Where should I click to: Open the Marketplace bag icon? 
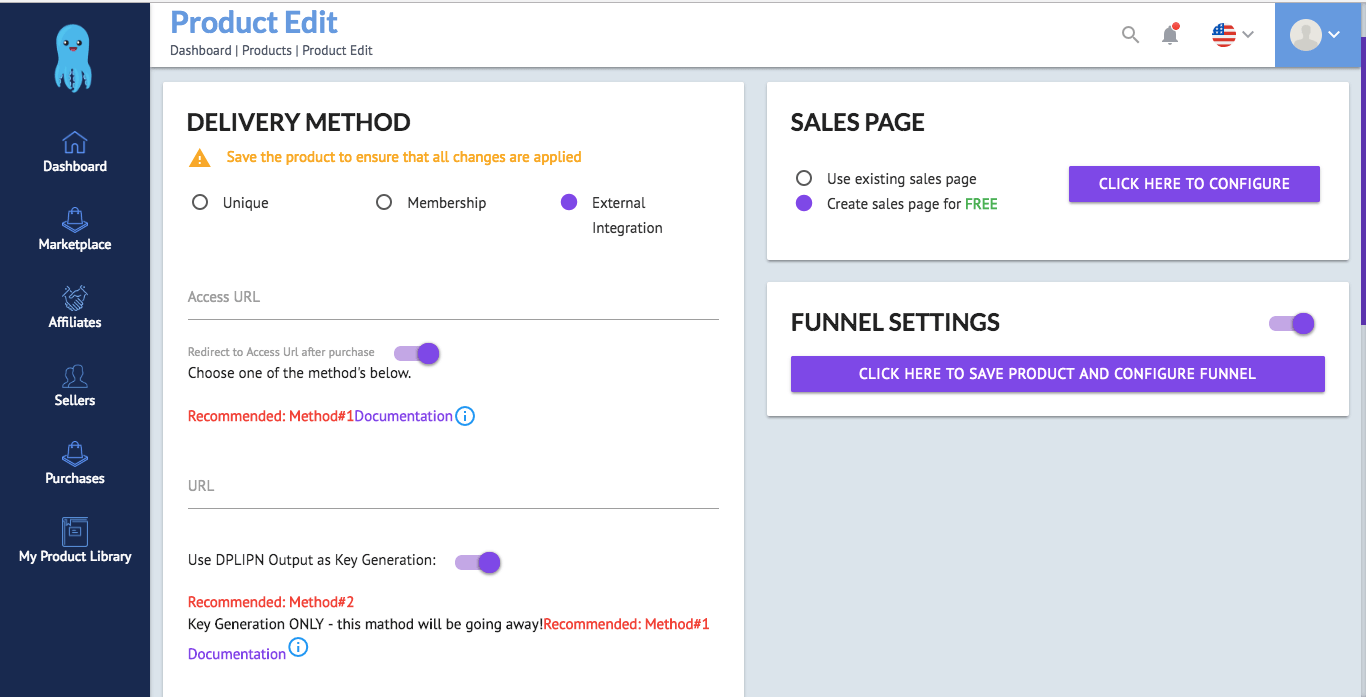[75, 219]
